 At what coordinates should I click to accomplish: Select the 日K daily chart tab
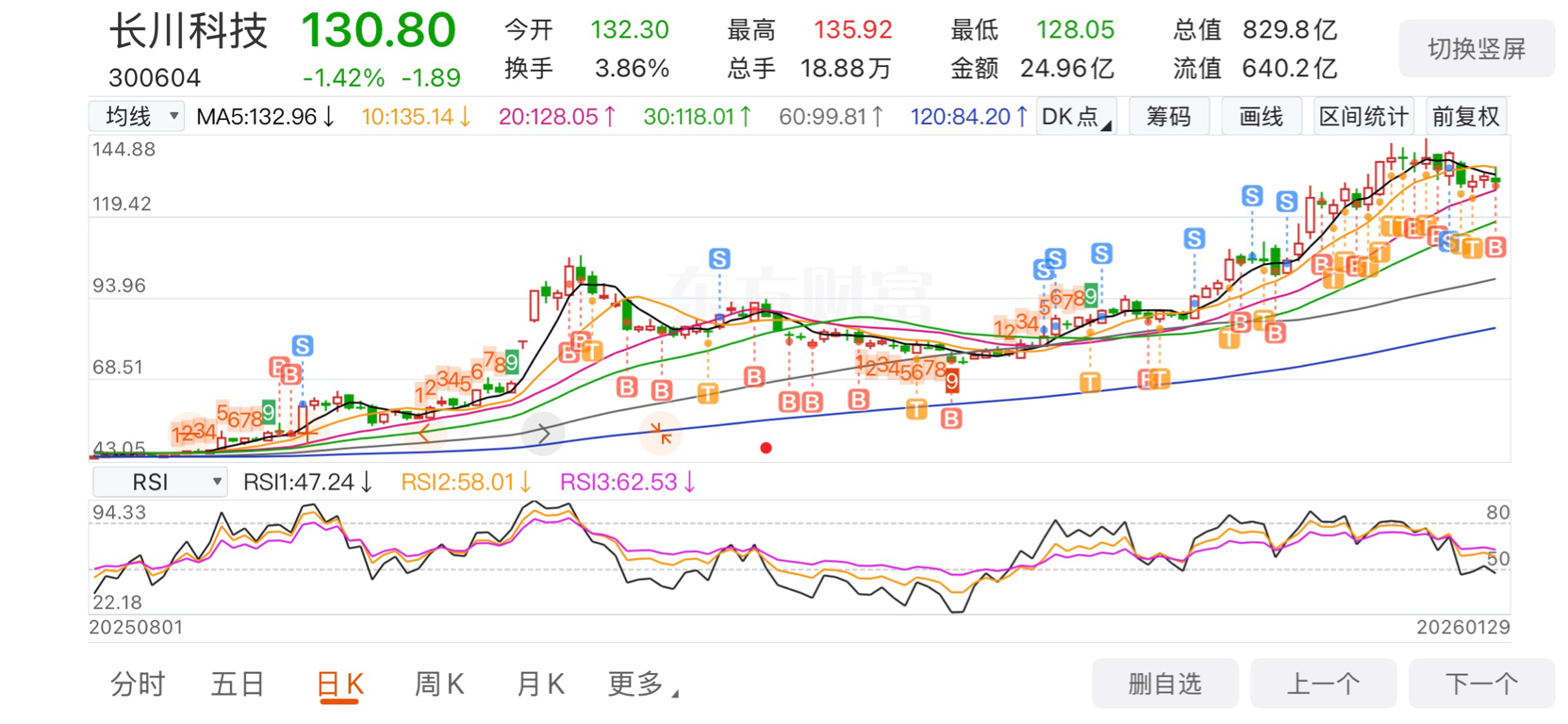point(340,683)
